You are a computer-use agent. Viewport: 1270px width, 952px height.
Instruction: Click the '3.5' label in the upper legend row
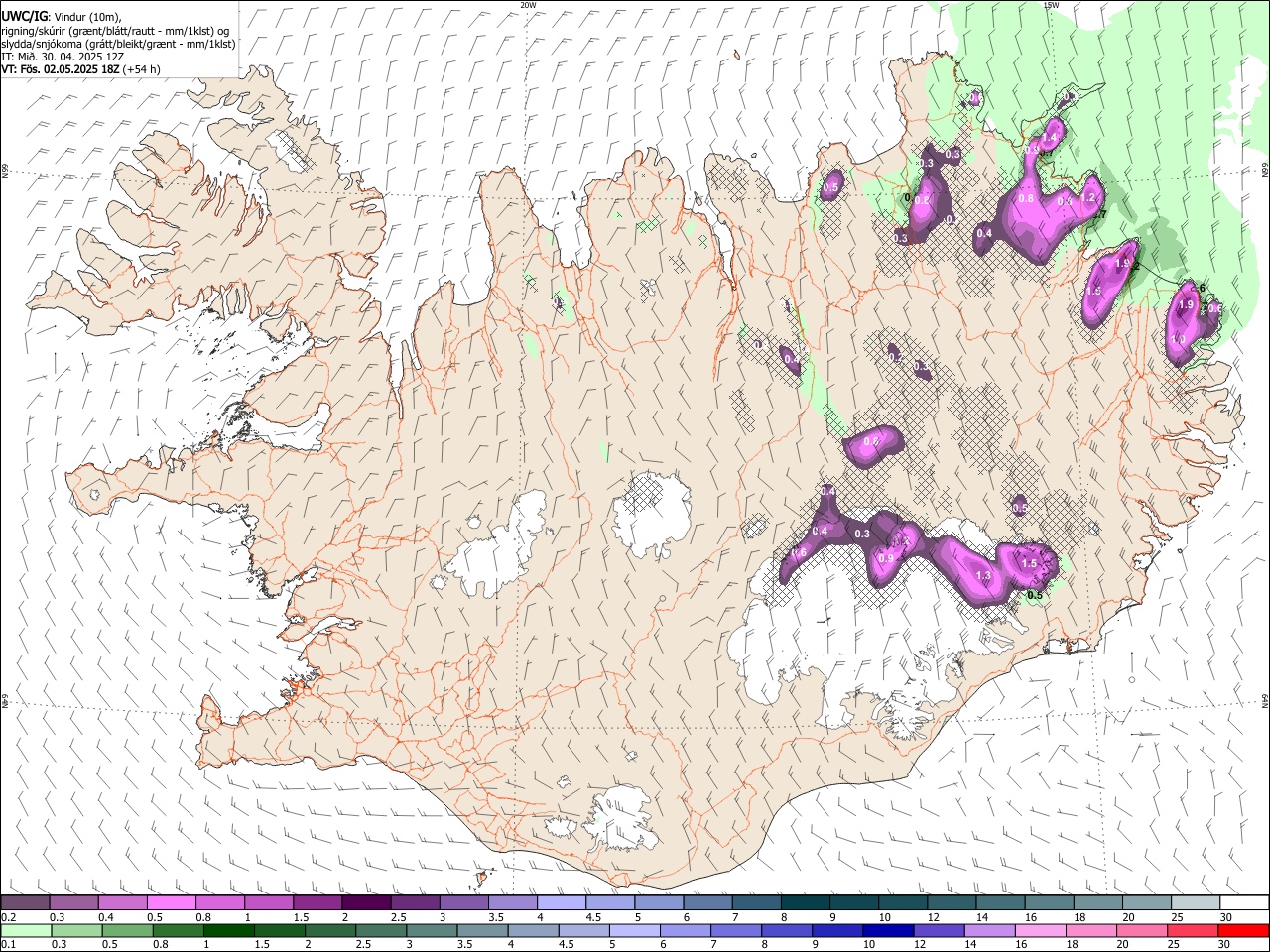[494, 917]
